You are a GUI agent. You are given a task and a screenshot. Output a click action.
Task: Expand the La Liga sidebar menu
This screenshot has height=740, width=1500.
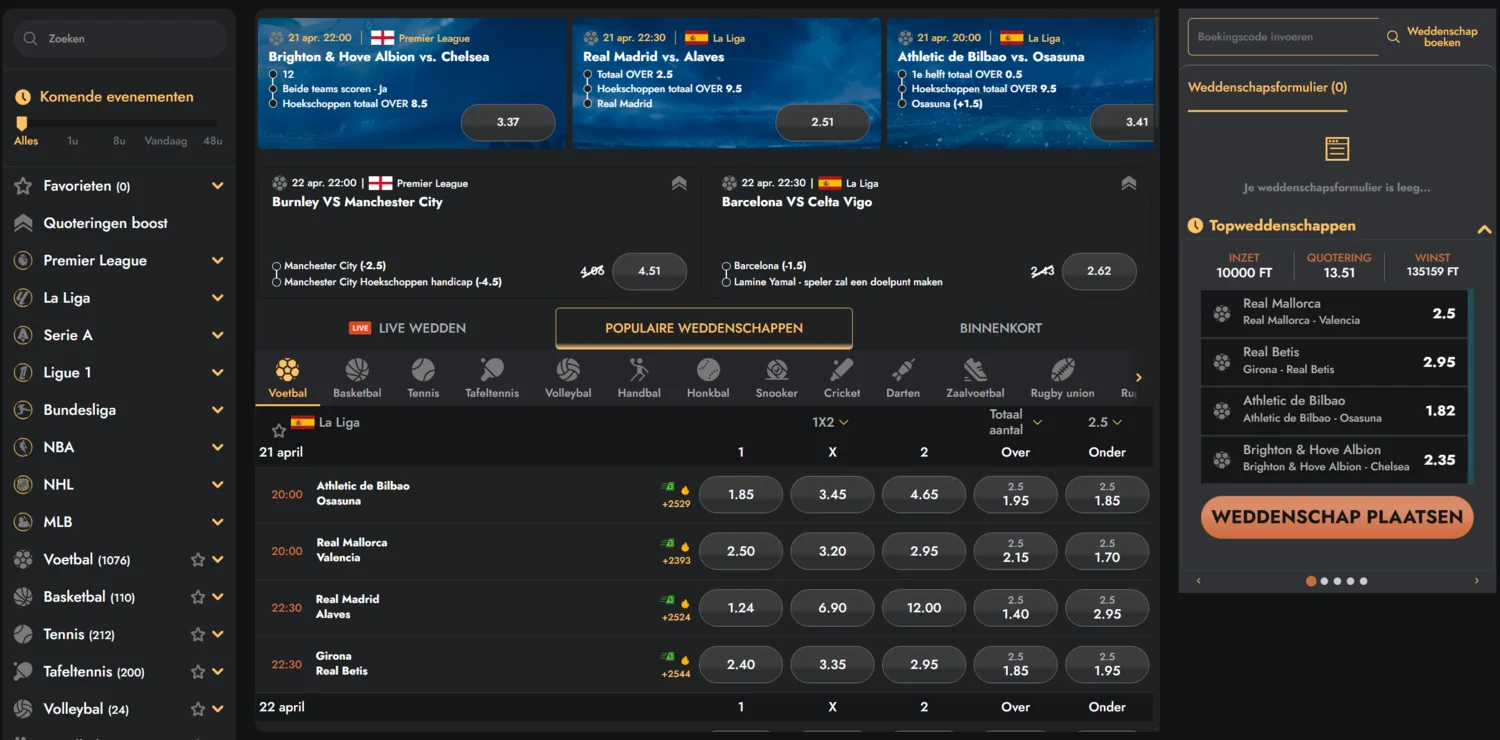[x=218, y=298]
